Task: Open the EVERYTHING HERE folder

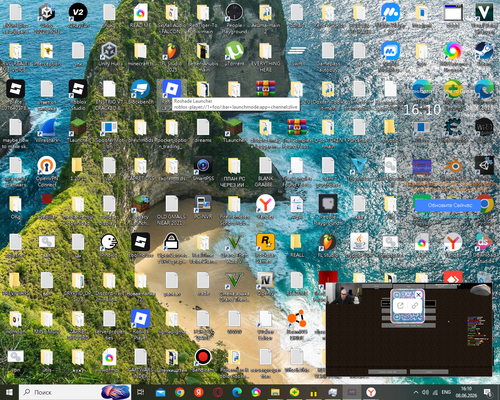Action: (x=265, y=52)
